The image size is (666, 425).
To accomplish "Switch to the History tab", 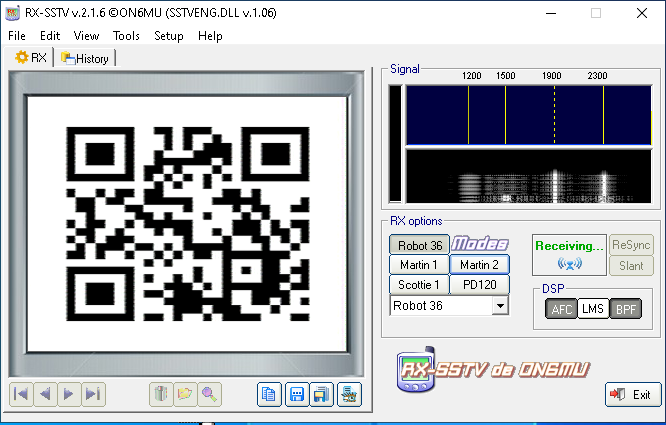I will click(x=86, y=58).
